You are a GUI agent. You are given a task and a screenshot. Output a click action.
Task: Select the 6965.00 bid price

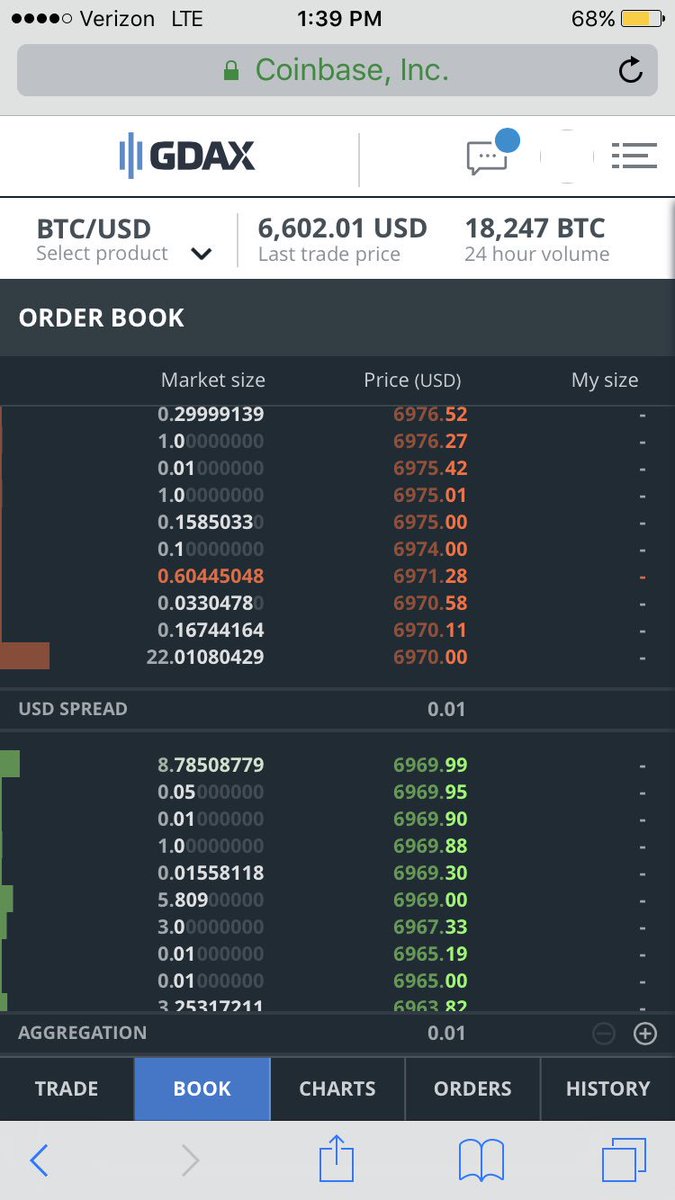[430, 981]
